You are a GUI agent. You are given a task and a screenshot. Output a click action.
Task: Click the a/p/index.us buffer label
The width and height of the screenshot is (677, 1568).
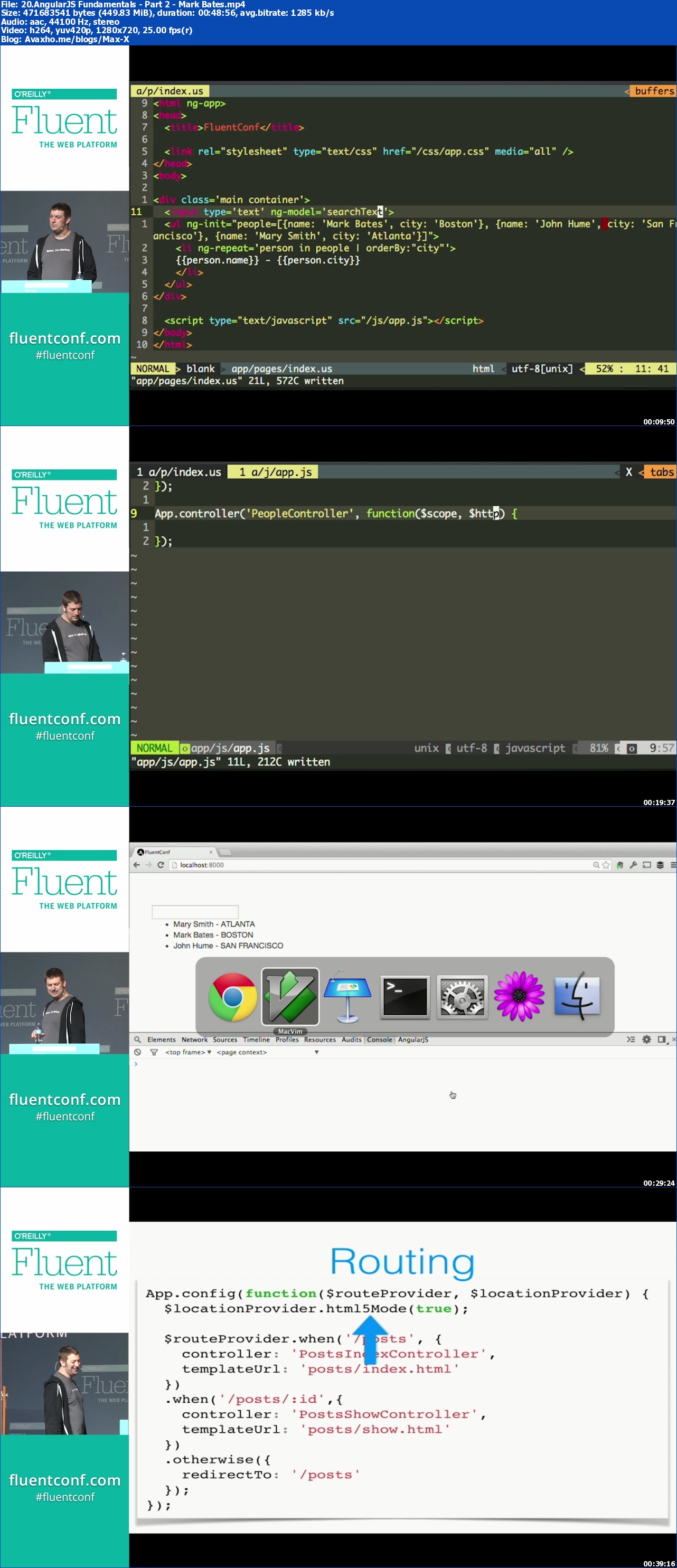pyautogui.click(x=170, y=91)
